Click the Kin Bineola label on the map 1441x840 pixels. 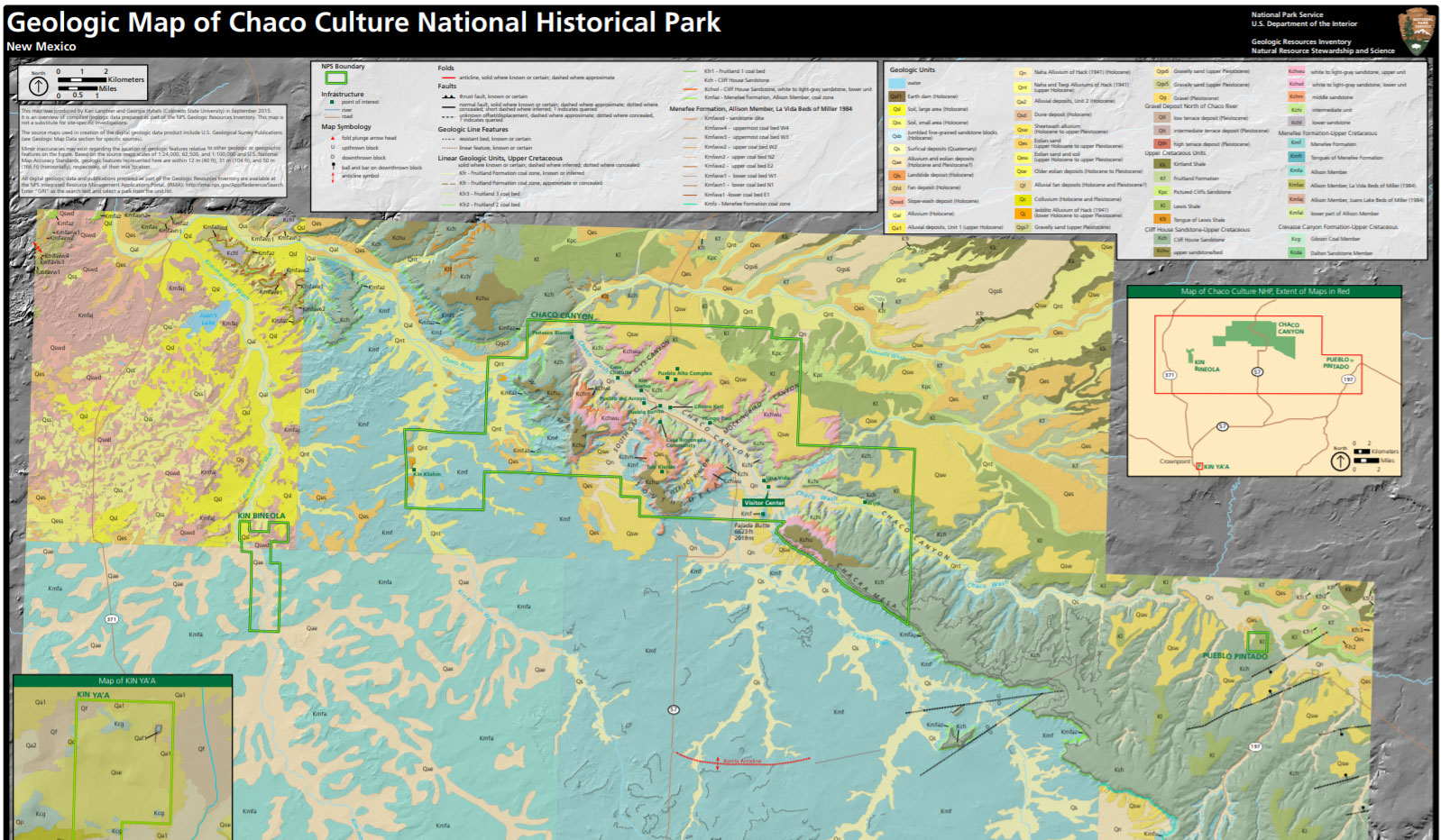click(262, 516)
